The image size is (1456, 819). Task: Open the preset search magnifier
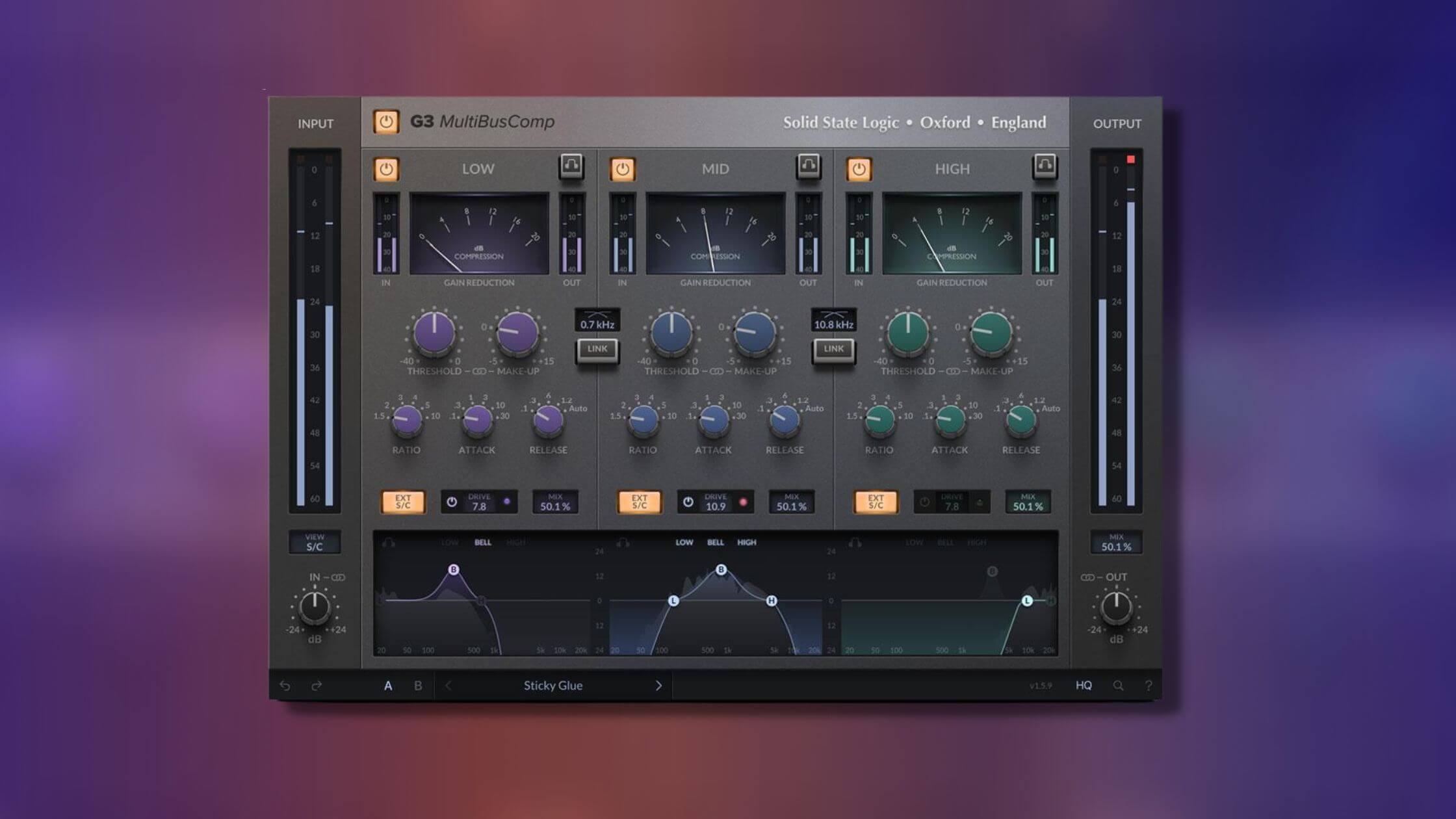pos(1117,685)
